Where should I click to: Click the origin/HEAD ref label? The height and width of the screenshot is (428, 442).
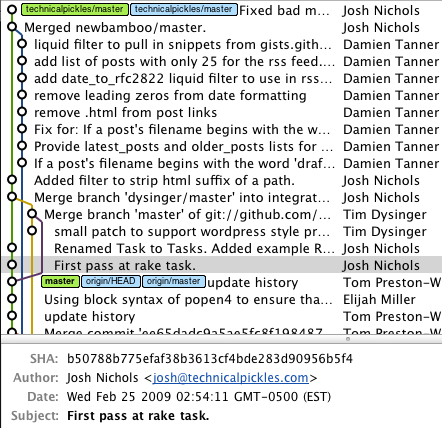(x=111, y=281)
